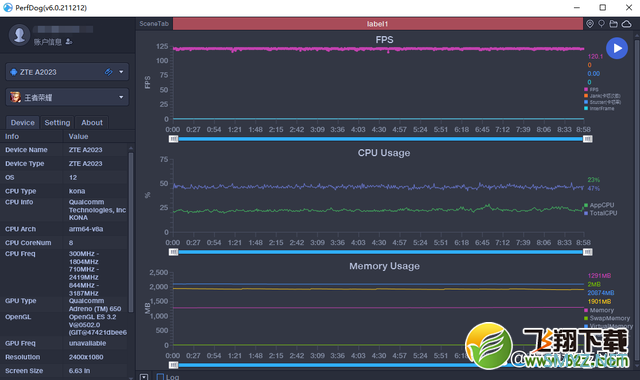Screen dimensions: 640x380
Task: Click the user avatar picture
Action: coord(19,35)
